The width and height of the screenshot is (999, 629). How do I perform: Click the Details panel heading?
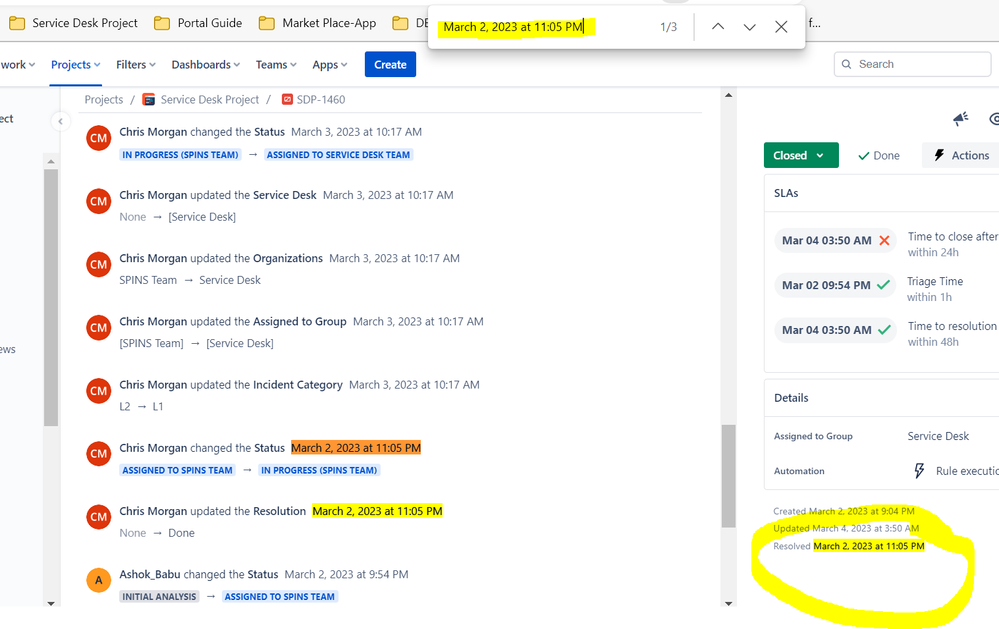coord(791,398)
